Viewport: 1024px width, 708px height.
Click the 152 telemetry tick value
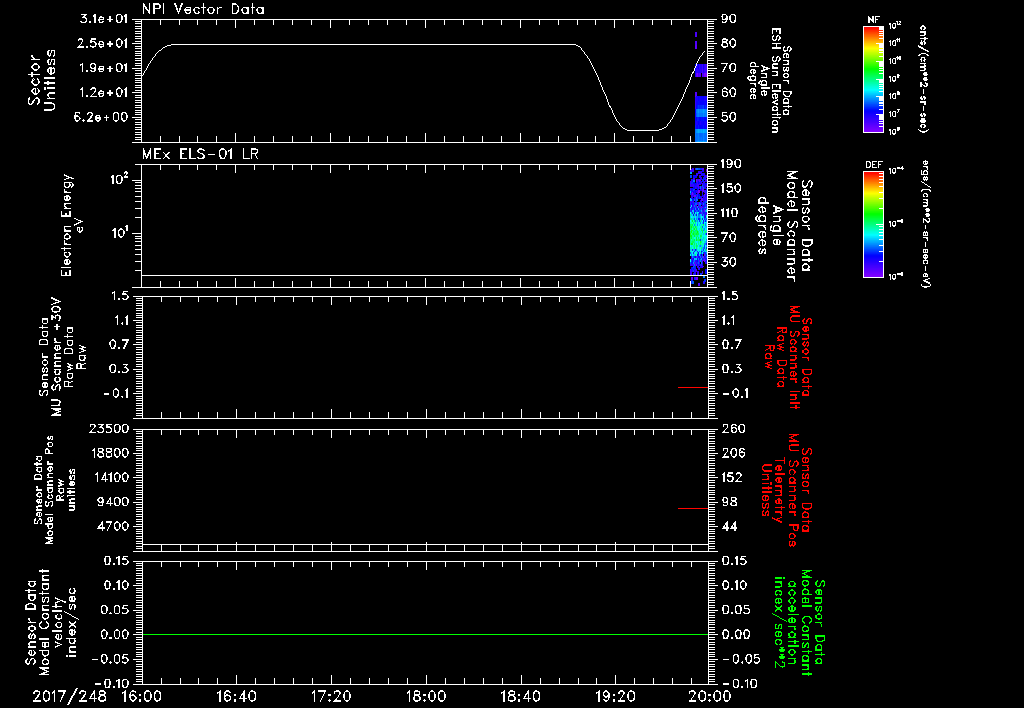point(733,477)
